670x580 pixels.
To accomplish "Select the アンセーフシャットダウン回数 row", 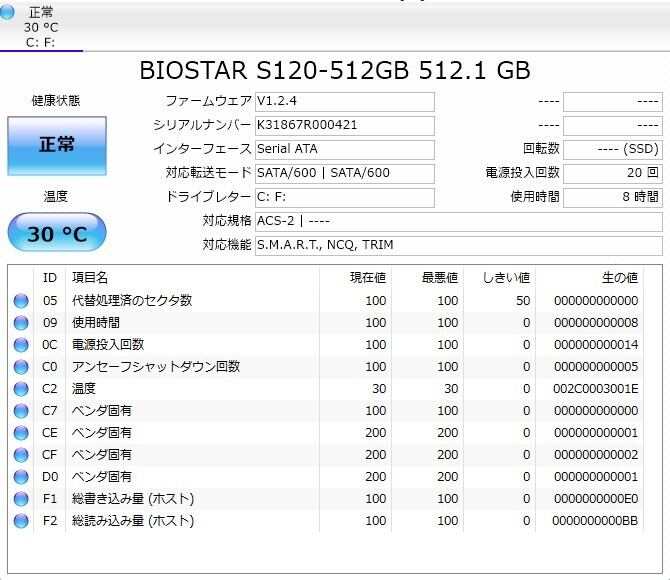I will point(326,367).
